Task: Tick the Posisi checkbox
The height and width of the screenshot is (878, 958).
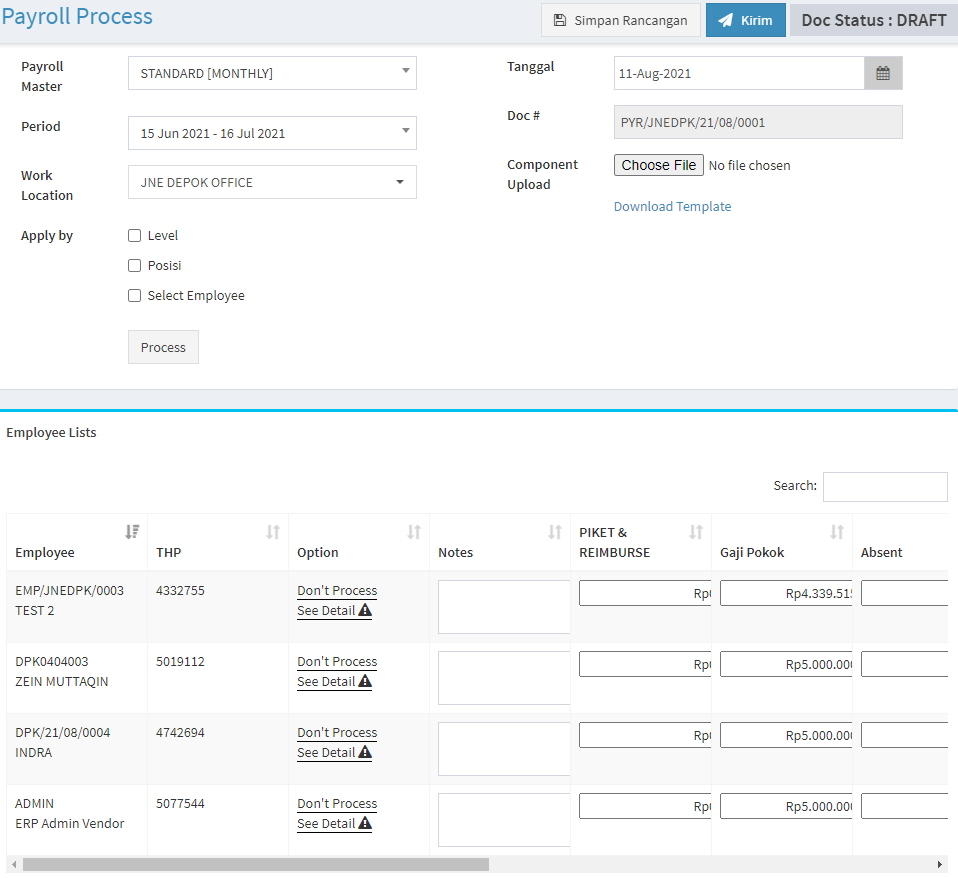Action: (x=134, y=266)
